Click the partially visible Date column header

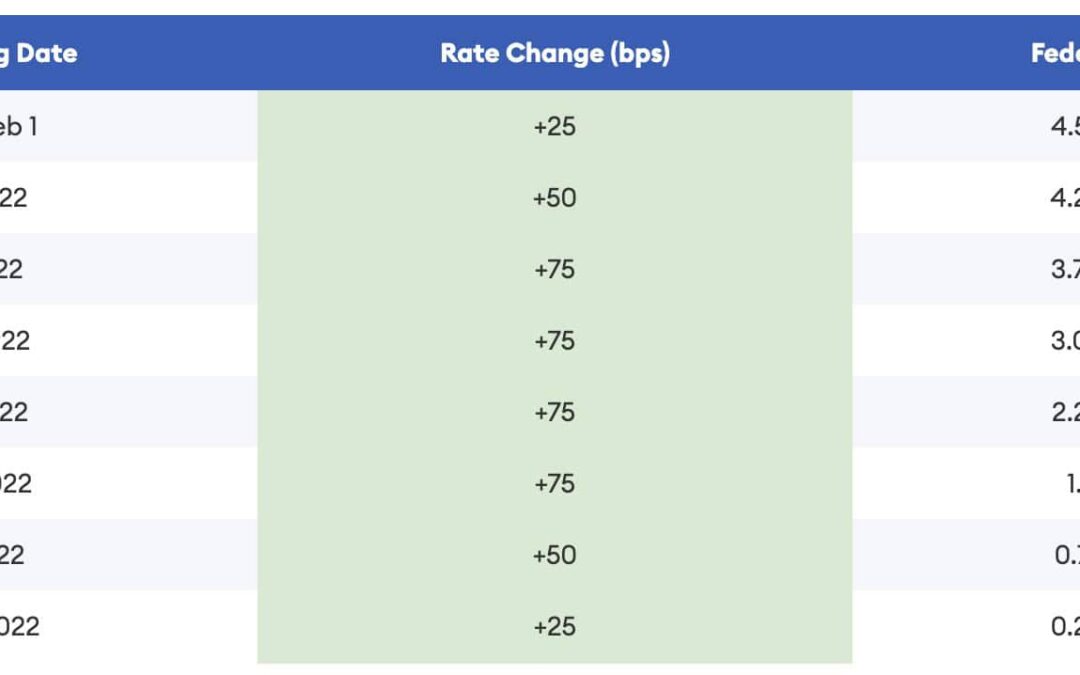coord(38,53)
